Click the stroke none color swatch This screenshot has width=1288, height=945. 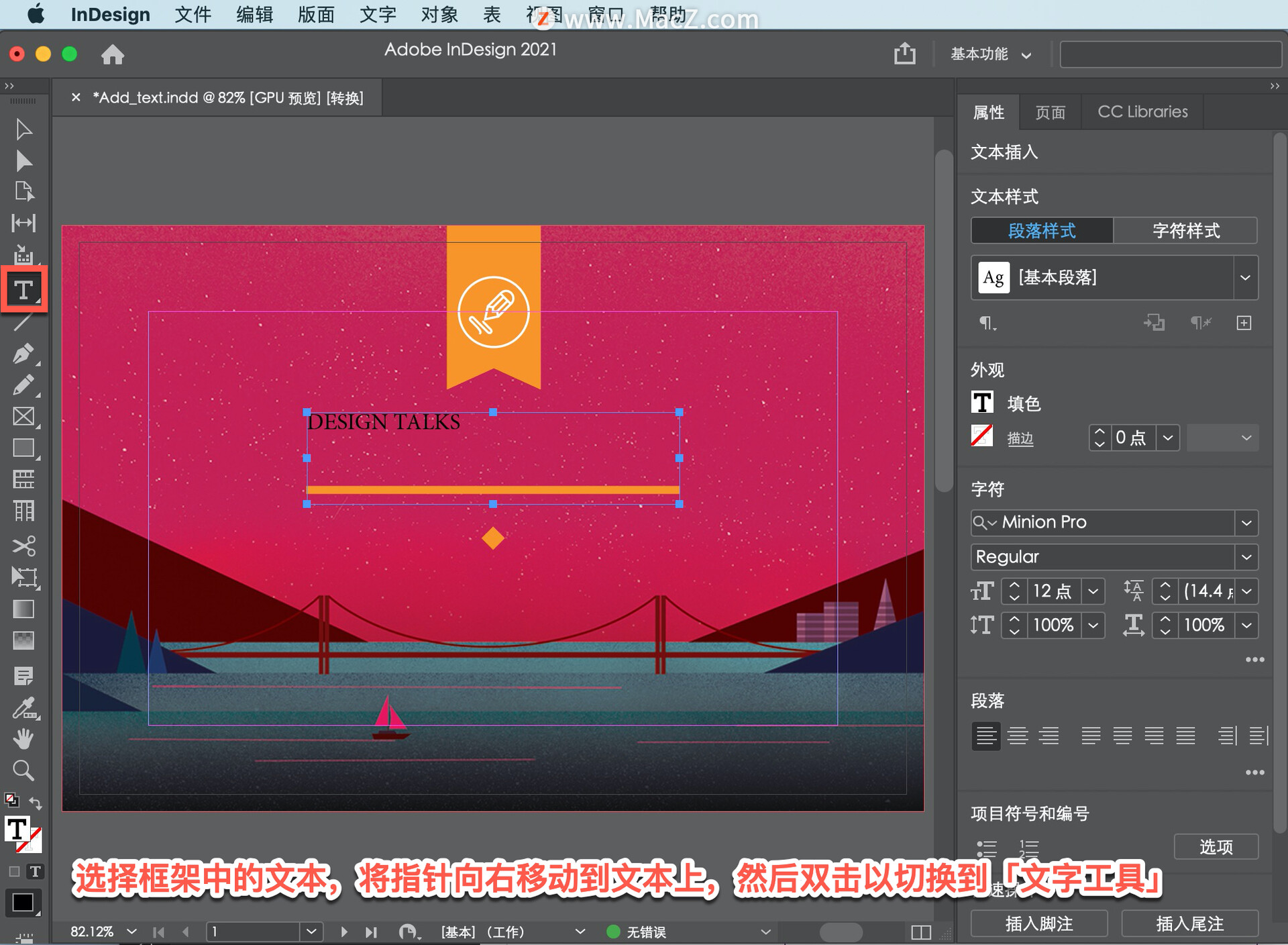(x=982, y=436)
